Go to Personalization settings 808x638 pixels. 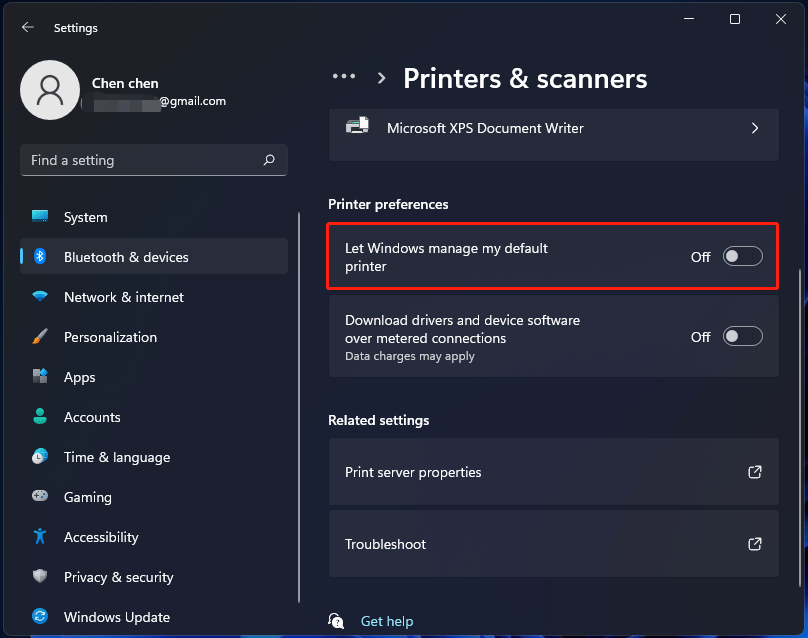[110, 337]
